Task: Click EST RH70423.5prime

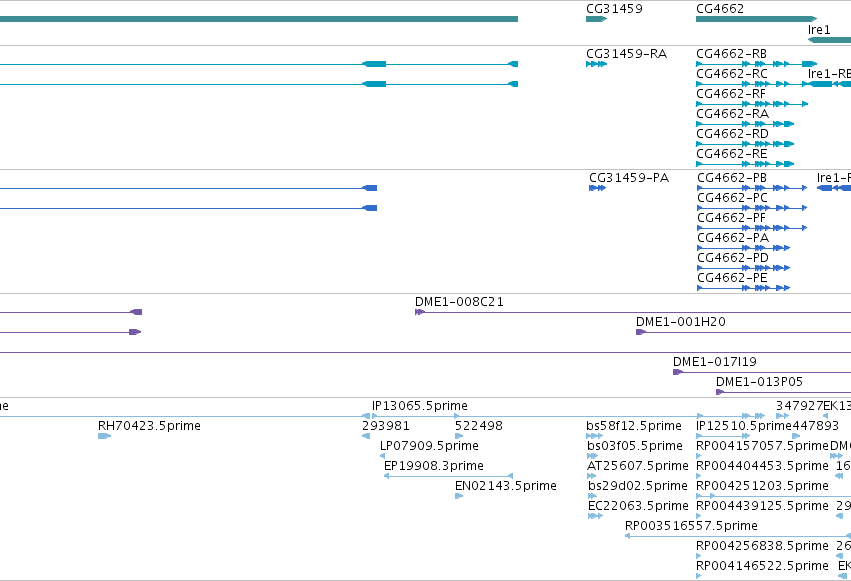Action: point(149,426)
